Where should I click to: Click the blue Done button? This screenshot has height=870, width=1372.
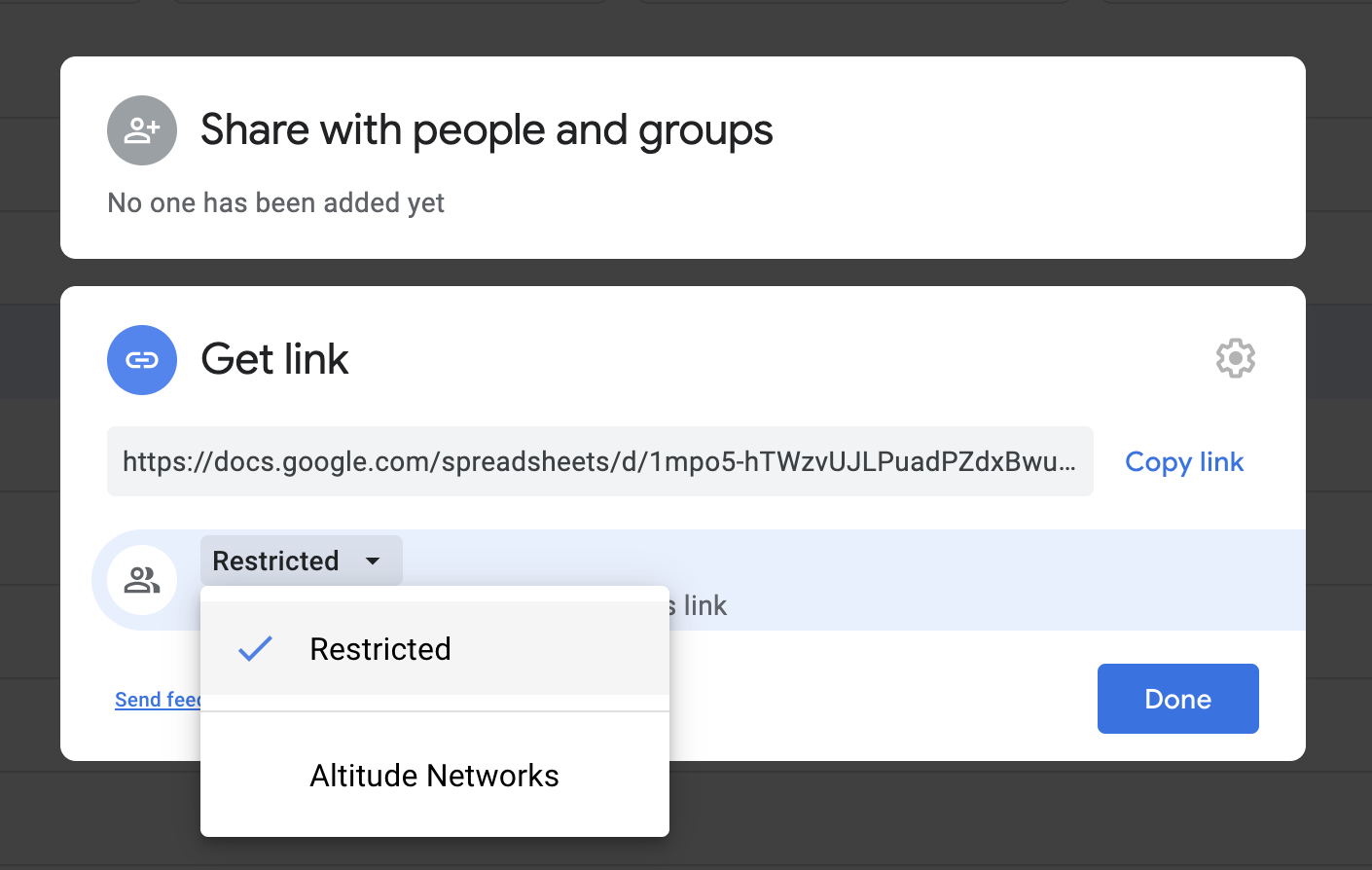pos(1177,699)
